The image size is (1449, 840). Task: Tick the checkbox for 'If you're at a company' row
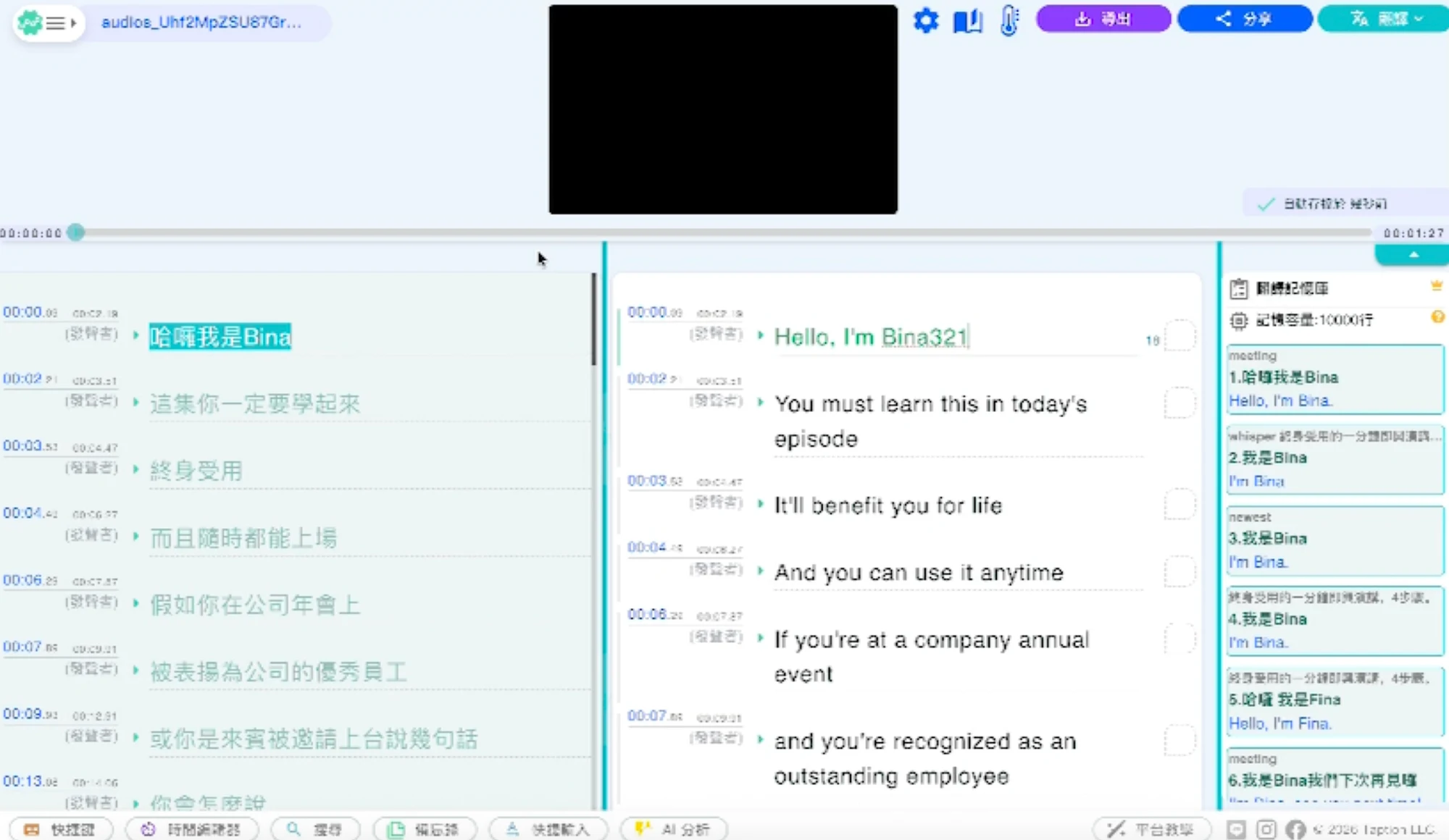1179,639
